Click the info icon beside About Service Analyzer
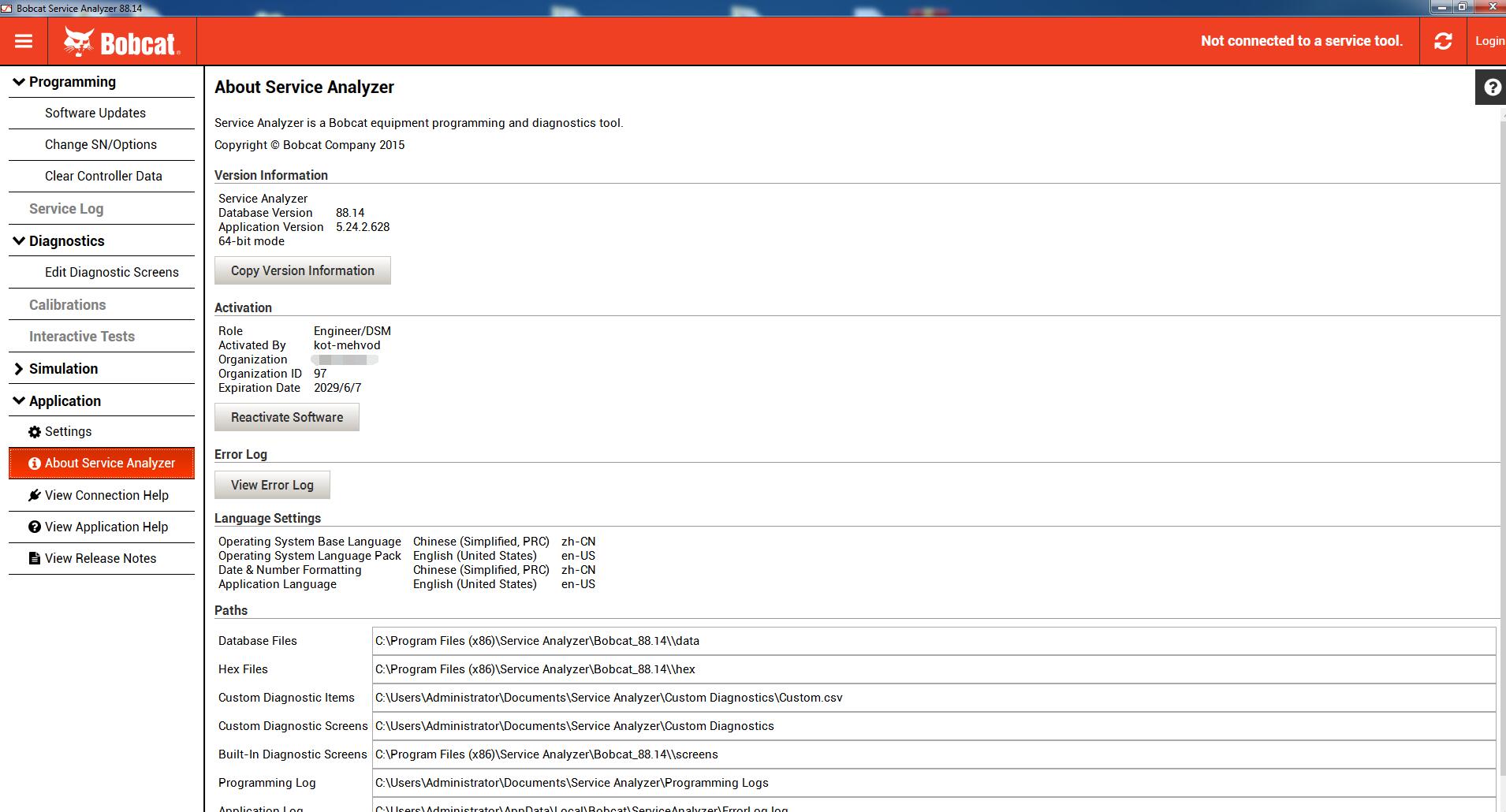The image size is (1506, 812). point(35,464)
